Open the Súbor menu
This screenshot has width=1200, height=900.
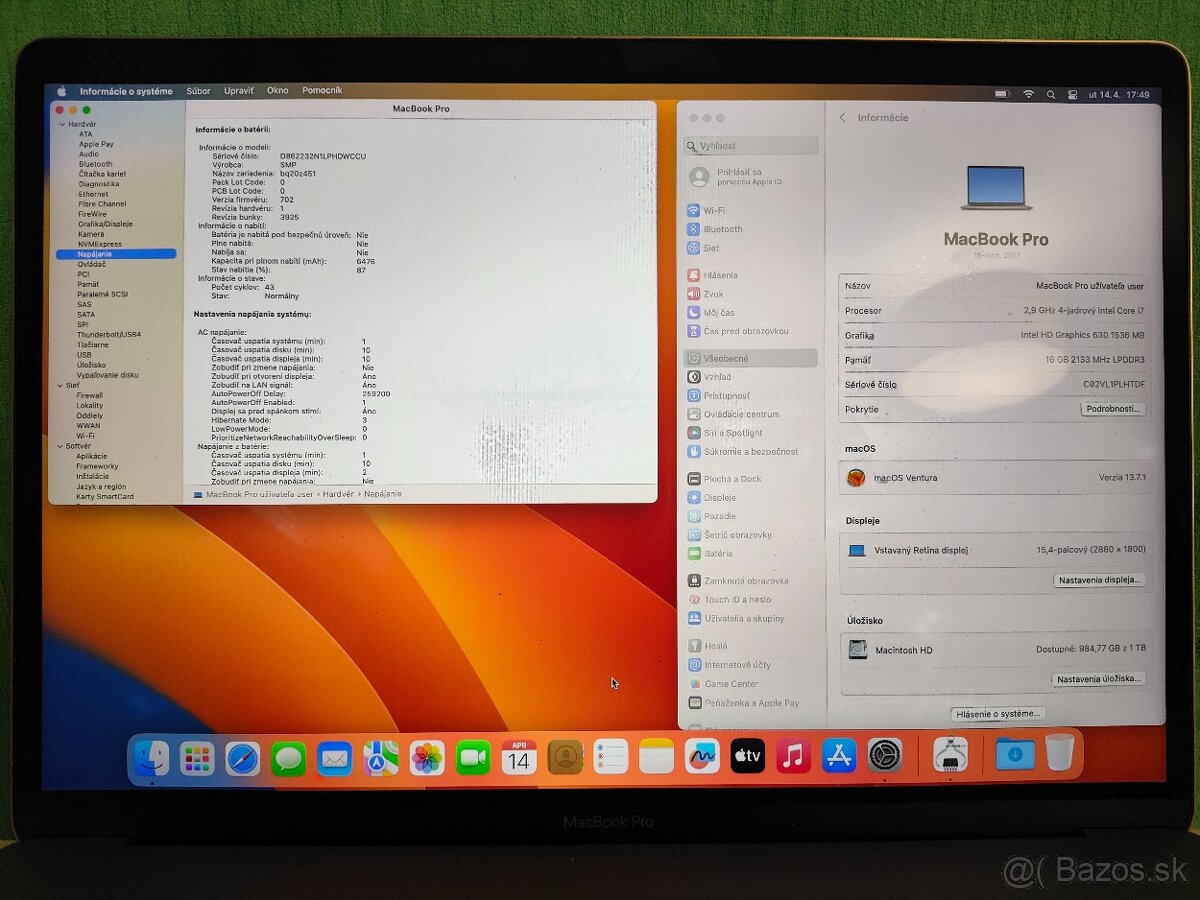click(198, 90)
